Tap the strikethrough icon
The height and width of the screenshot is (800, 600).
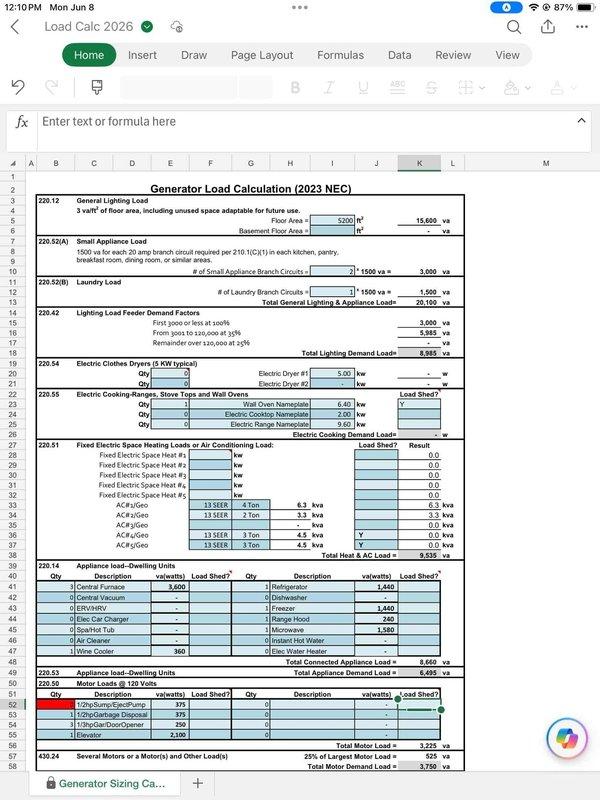click(x=431, y=88)
